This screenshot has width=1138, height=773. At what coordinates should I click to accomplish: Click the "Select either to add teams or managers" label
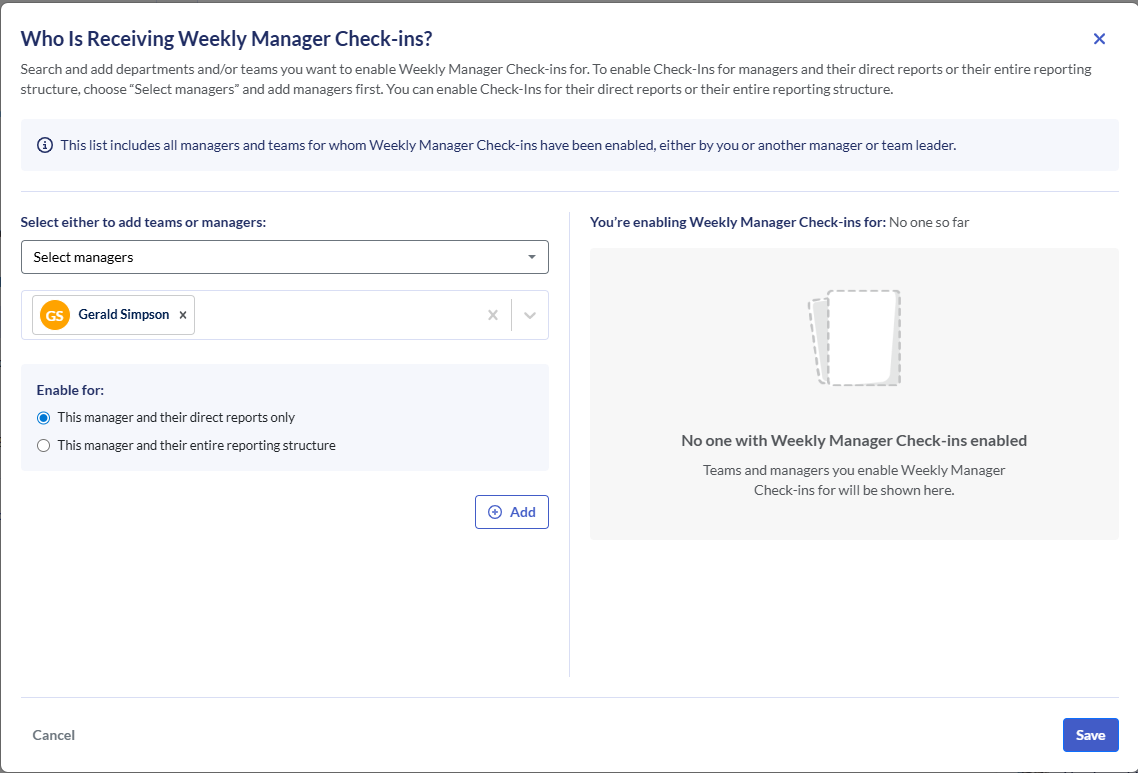(x=143, y=222)
